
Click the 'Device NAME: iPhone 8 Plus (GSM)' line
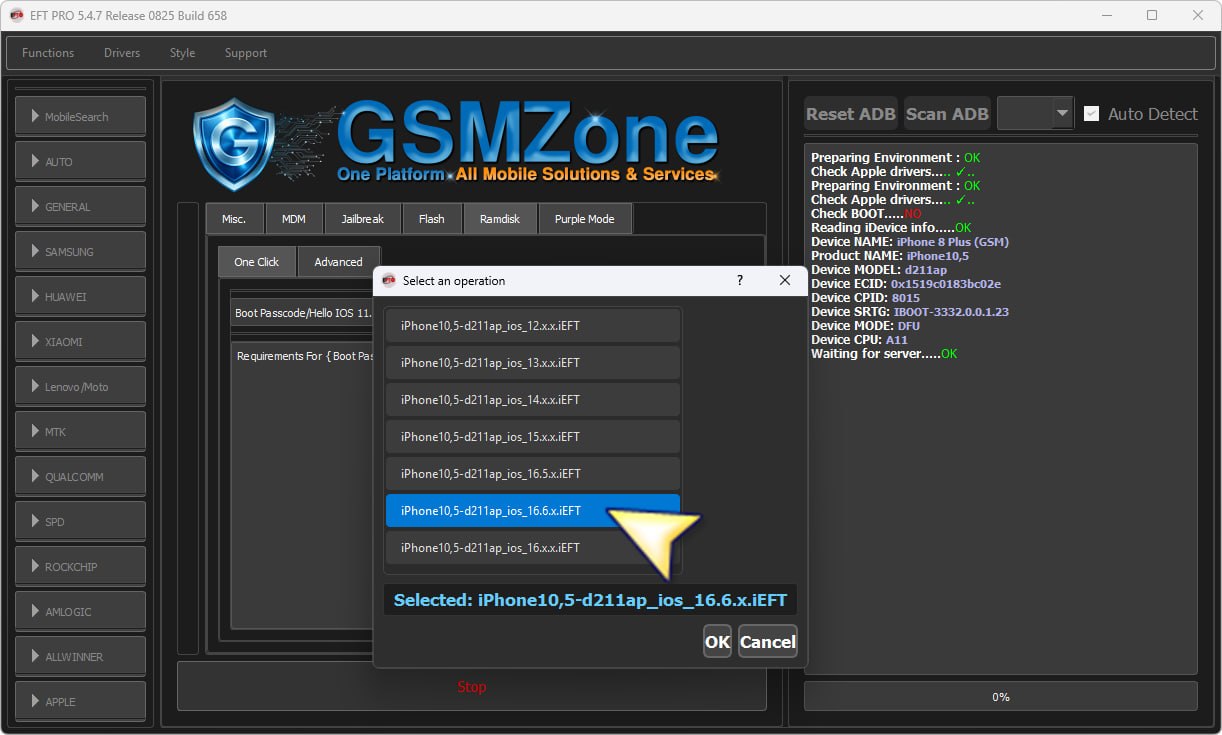[x=910, y=242]
